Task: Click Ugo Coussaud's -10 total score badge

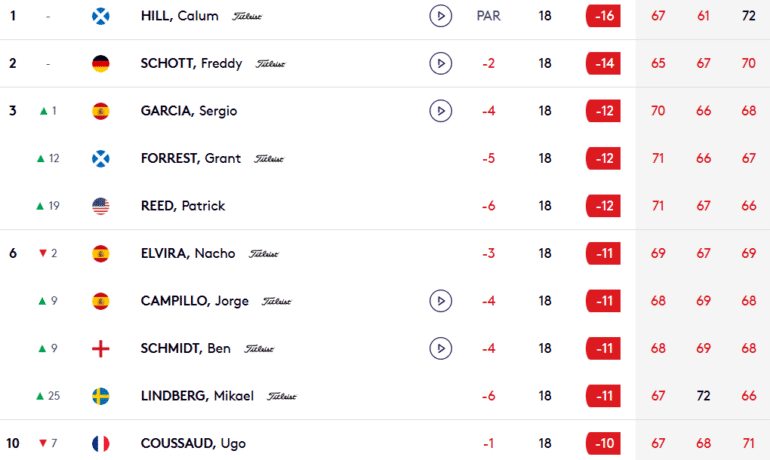Action: coord(603,443)
